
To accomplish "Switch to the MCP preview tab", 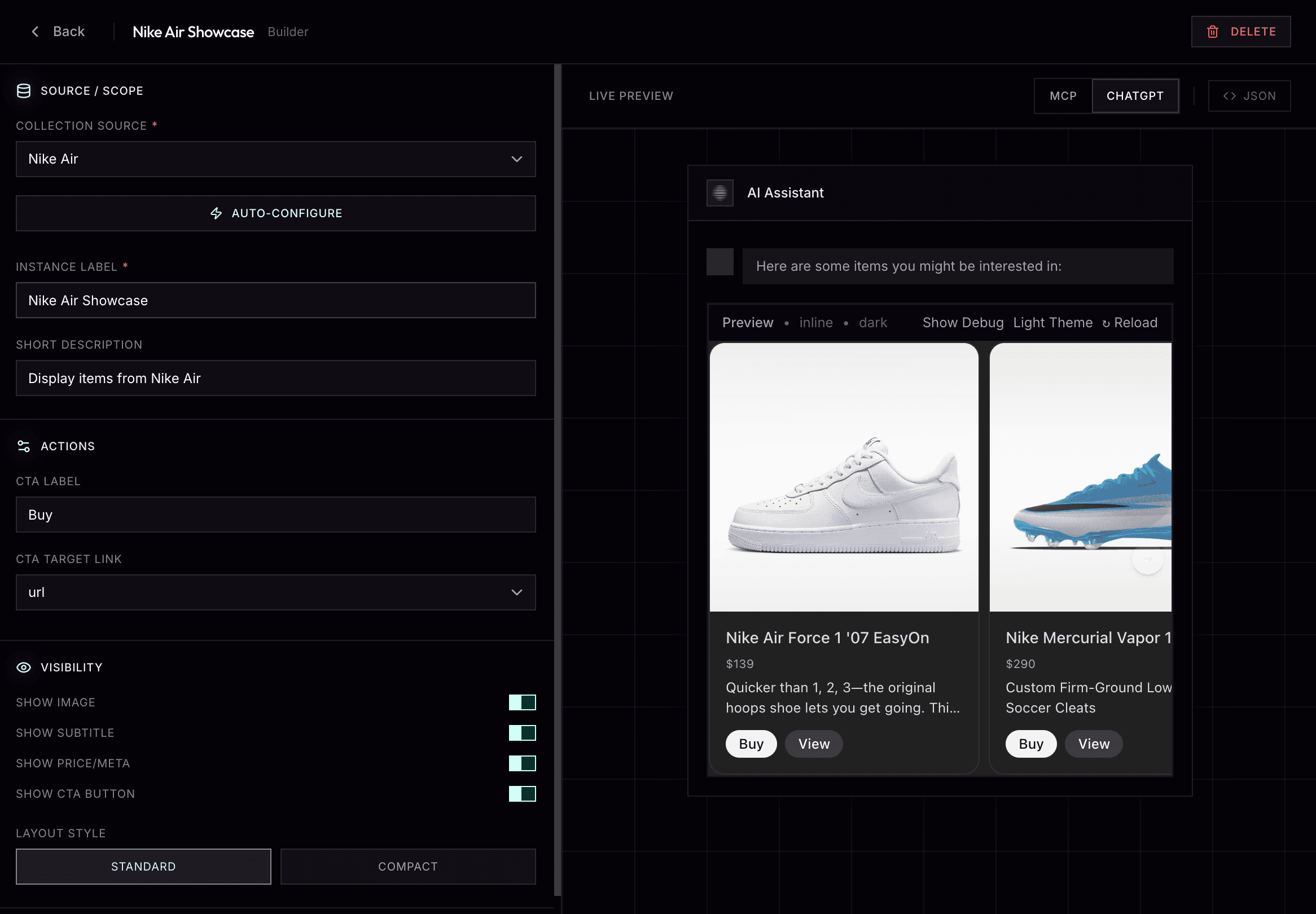I will pos(1063,96).
